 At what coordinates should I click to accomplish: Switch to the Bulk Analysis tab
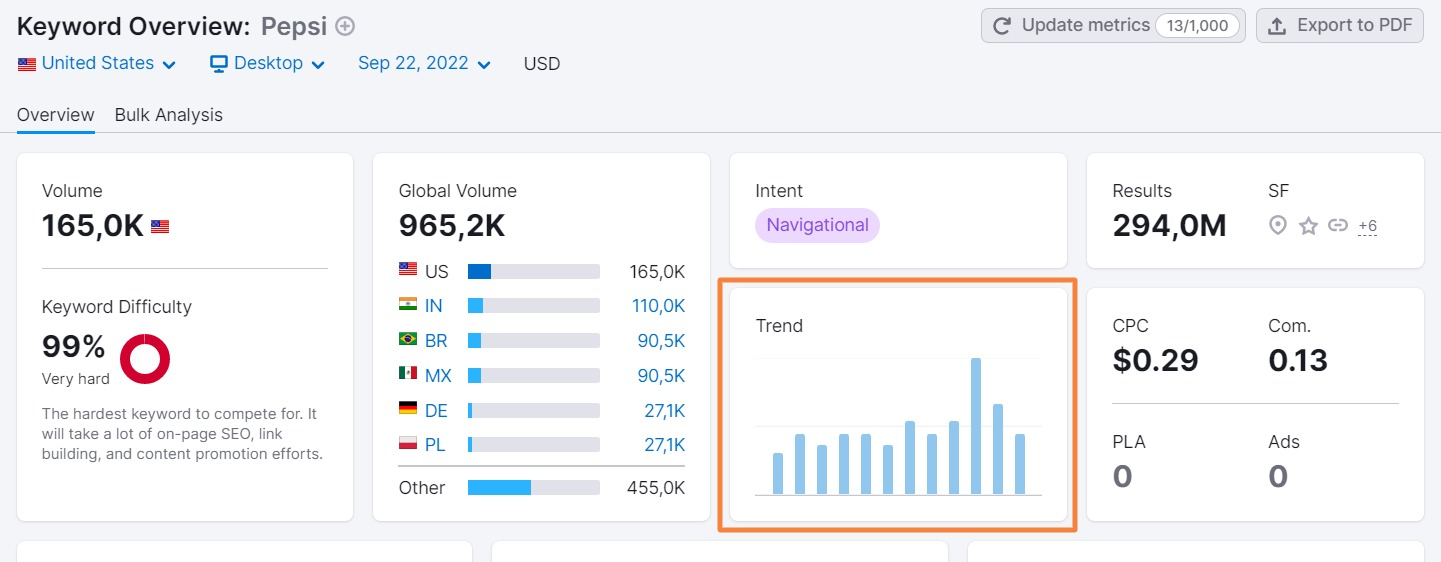(168, 115)
